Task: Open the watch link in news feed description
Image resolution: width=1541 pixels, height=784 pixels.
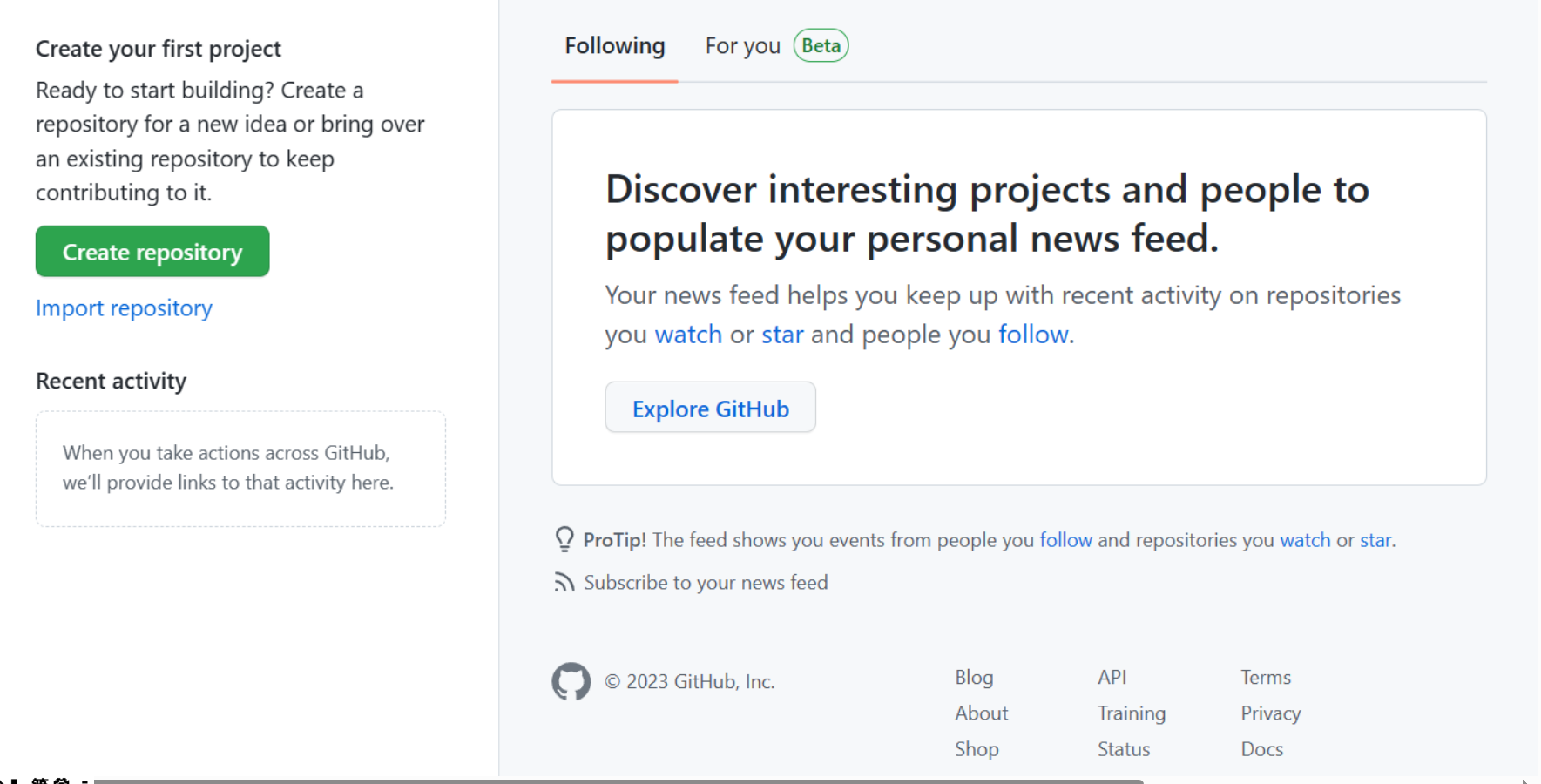Action: (688, 335)
